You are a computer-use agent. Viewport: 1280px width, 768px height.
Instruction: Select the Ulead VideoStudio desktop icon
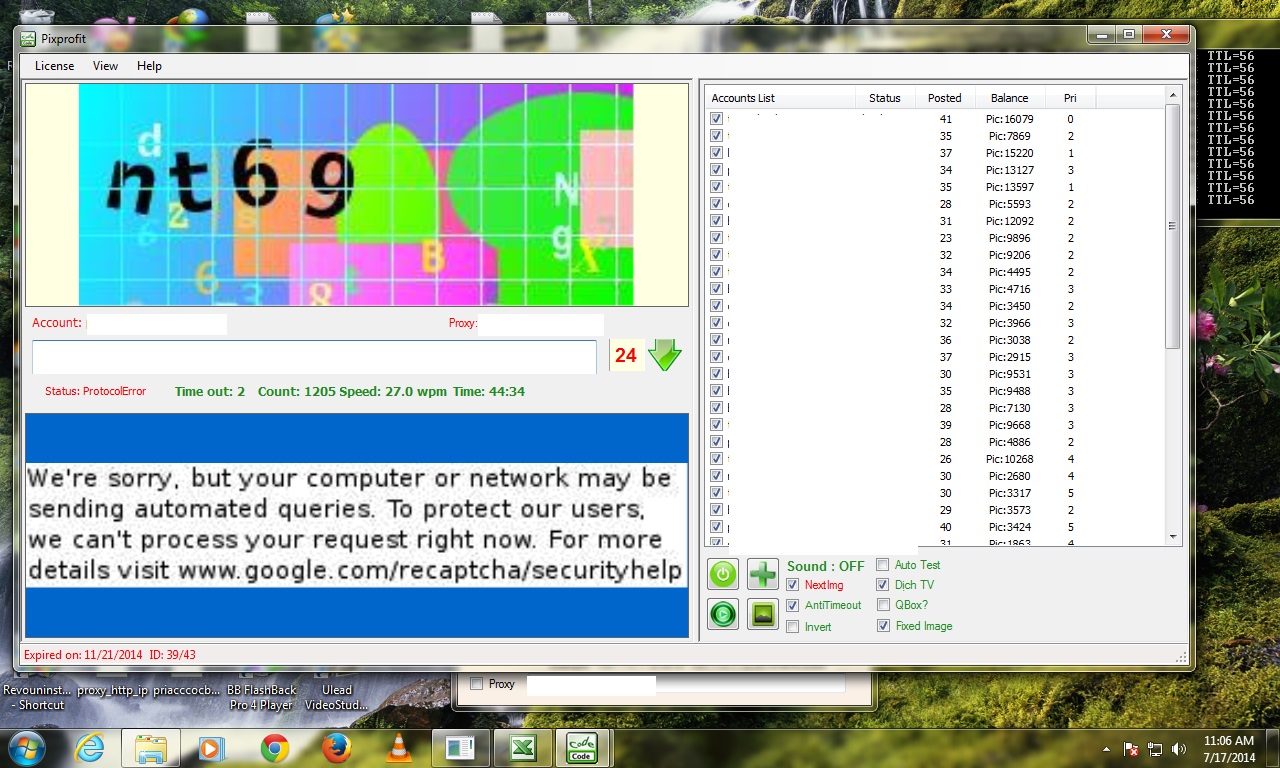click(337, 697)
